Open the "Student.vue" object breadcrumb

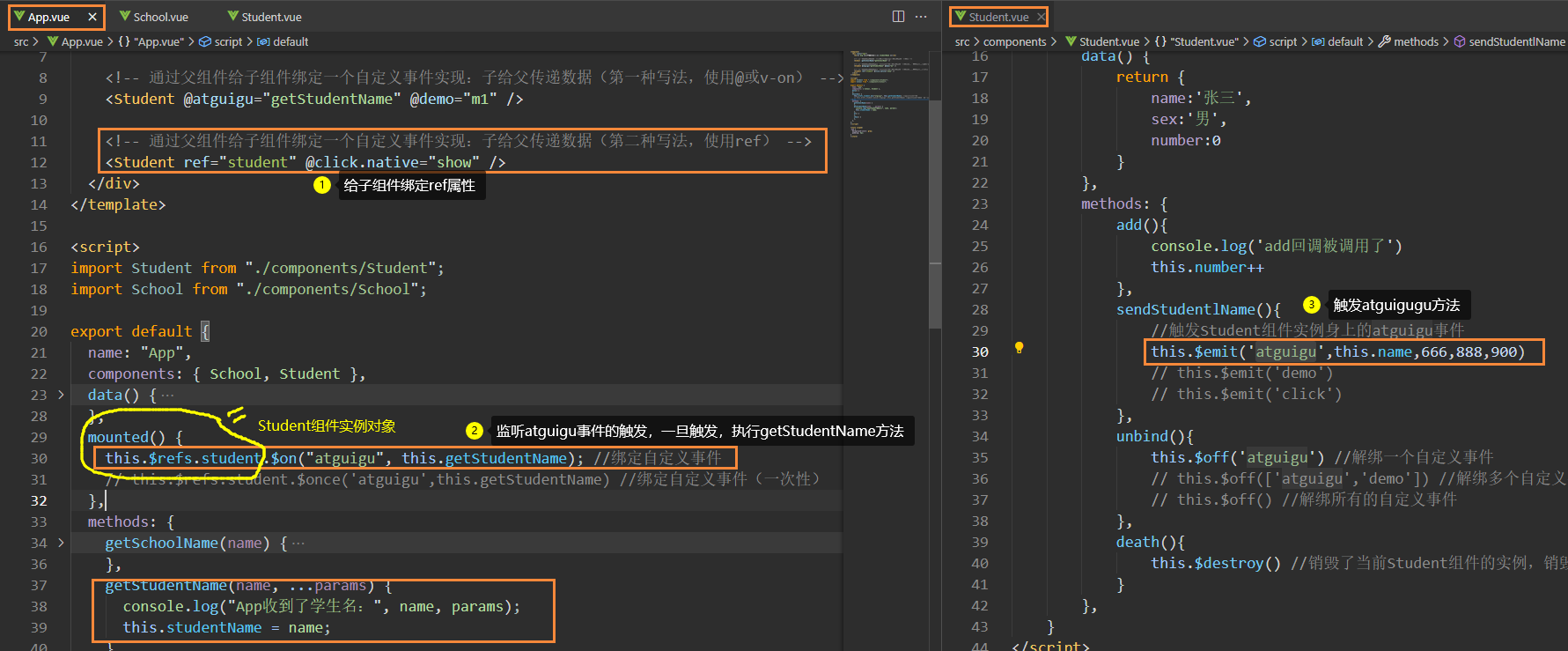click(1196, 41)
